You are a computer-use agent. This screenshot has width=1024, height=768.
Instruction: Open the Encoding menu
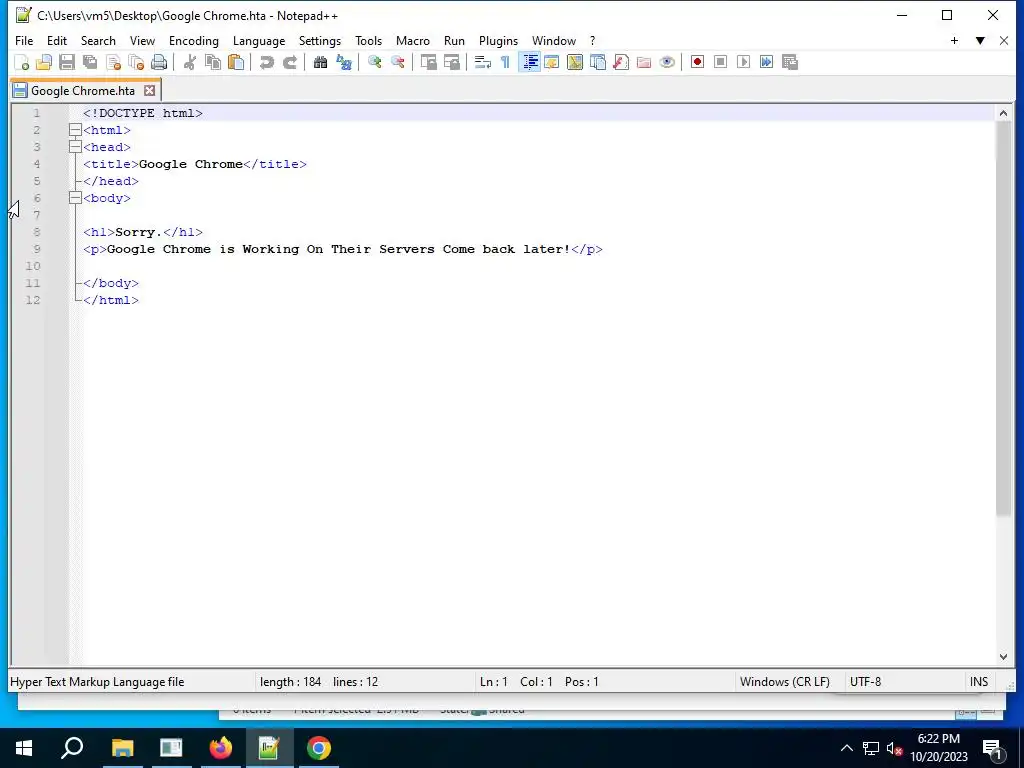click(x=194, y=40)
